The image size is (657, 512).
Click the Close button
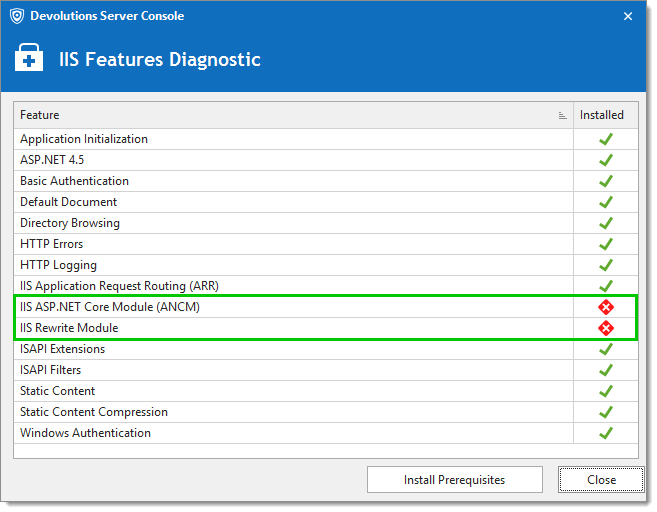click(601, 480)
